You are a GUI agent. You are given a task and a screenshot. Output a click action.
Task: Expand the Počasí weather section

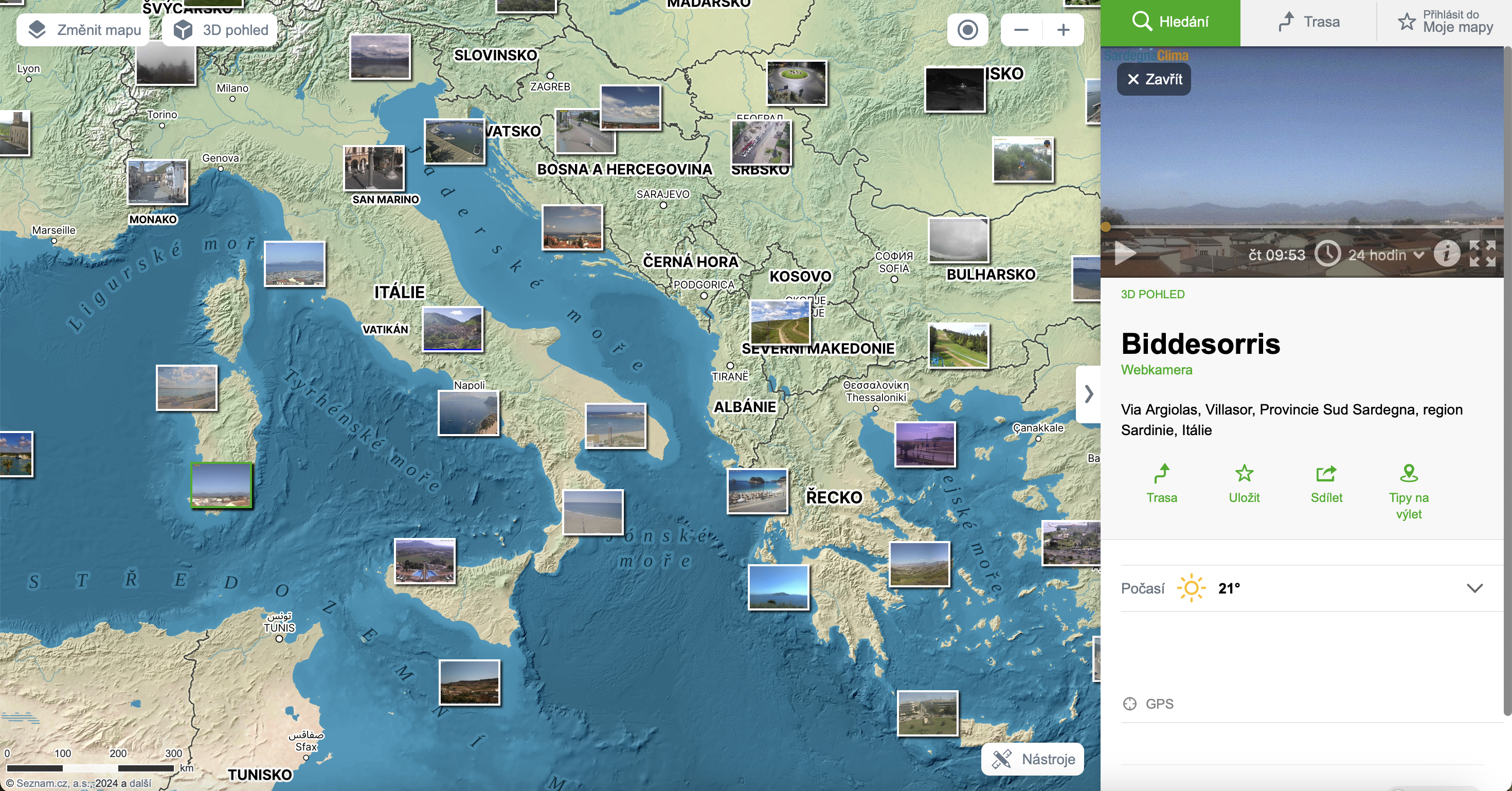1474,588
